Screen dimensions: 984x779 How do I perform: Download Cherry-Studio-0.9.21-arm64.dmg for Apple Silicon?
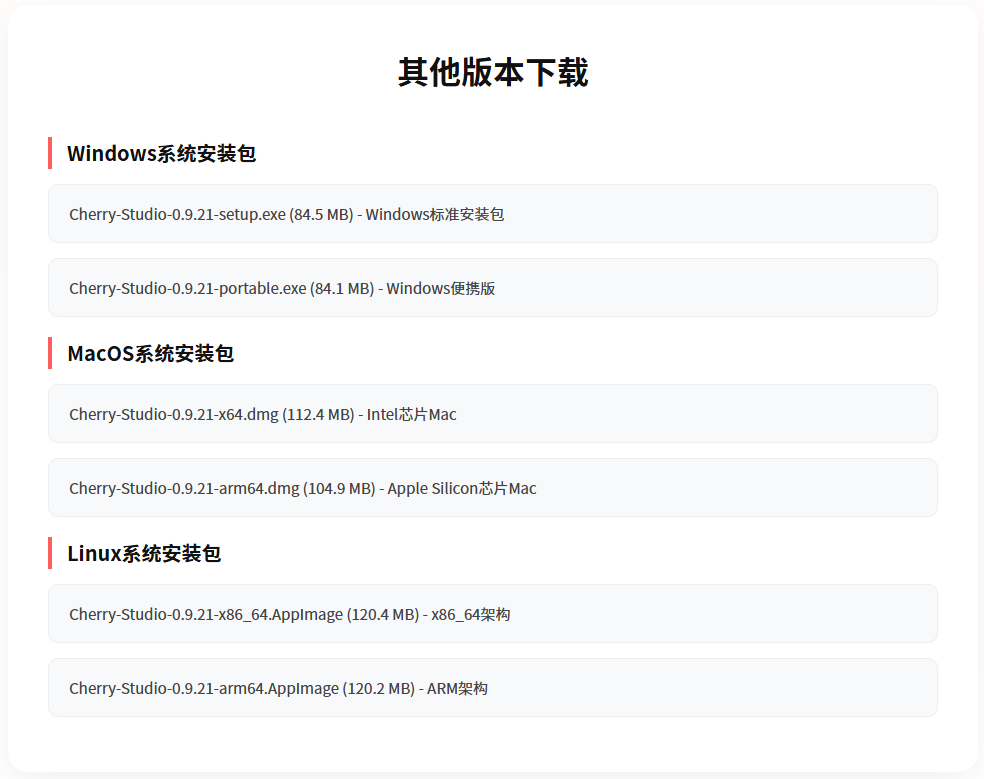coord(493,488)
